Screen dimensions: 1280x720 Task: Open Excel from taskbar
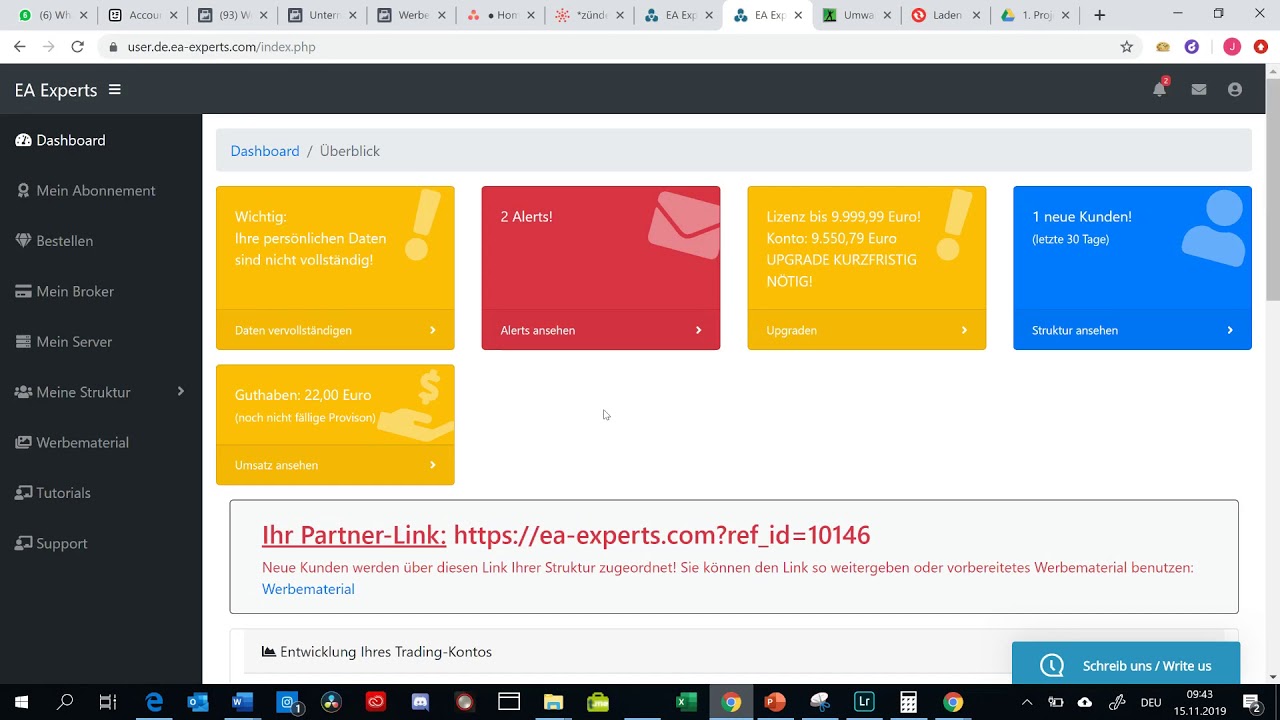(686, 702)
